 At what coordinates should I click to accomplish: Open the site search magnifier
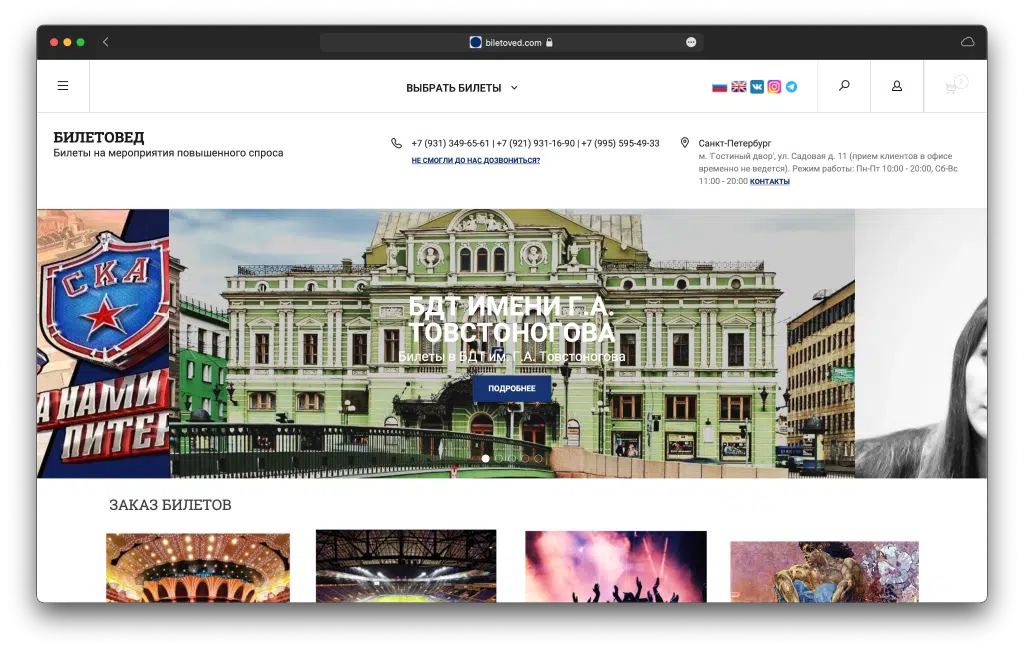pos(844,86)
